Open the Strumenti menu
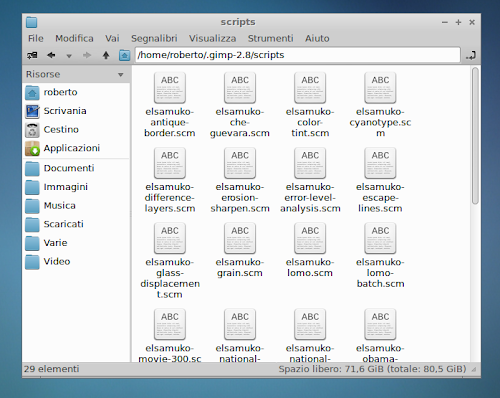Screen dimensions: 500x398 [x=270, y=38]
